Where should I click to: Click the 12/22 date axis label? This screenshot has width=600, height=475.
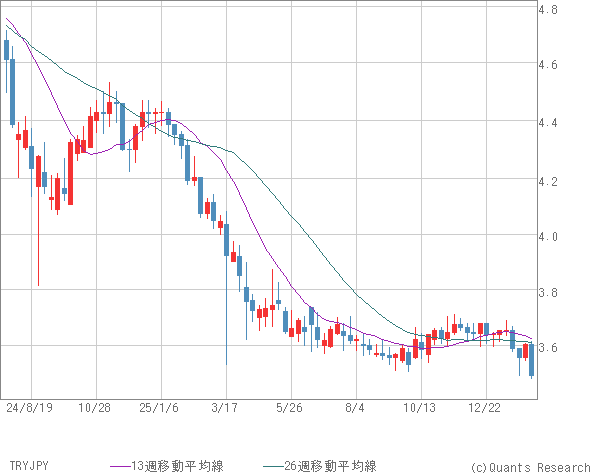(x=485, y=409)
